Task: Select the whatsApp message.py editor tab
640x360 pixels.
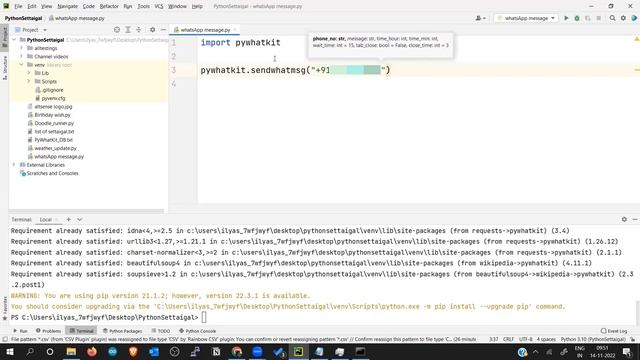Action: (205, 30)
